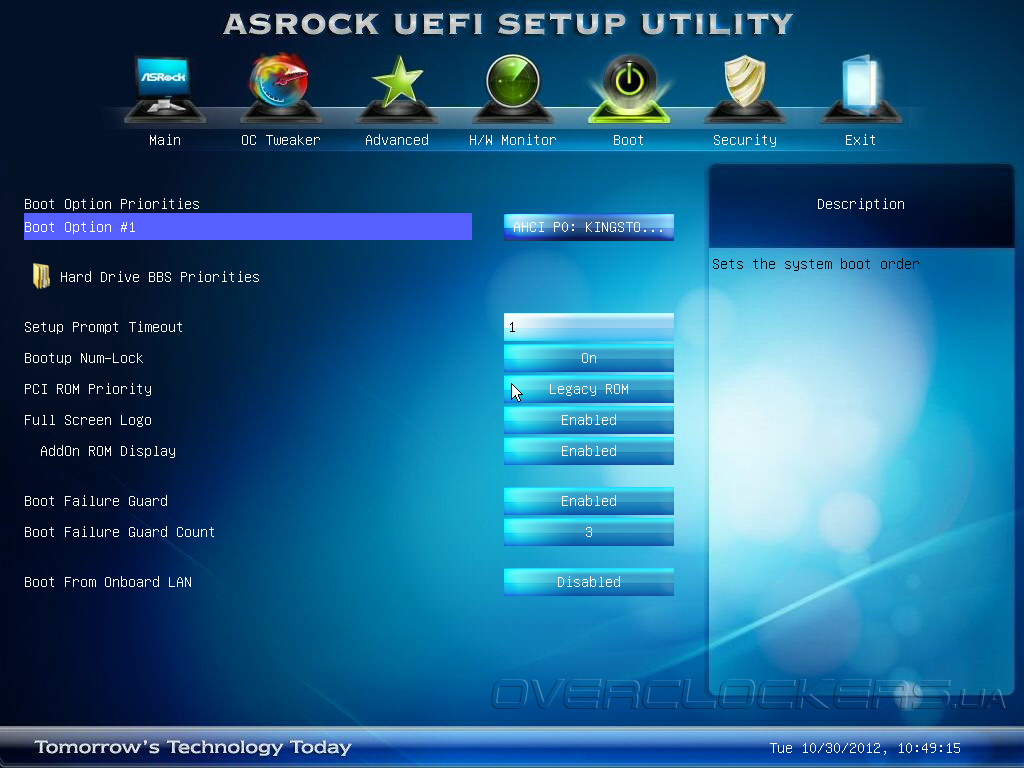Go to the H/W Monitor tab label
The image size is (1024, 768).
click(513, 140)
